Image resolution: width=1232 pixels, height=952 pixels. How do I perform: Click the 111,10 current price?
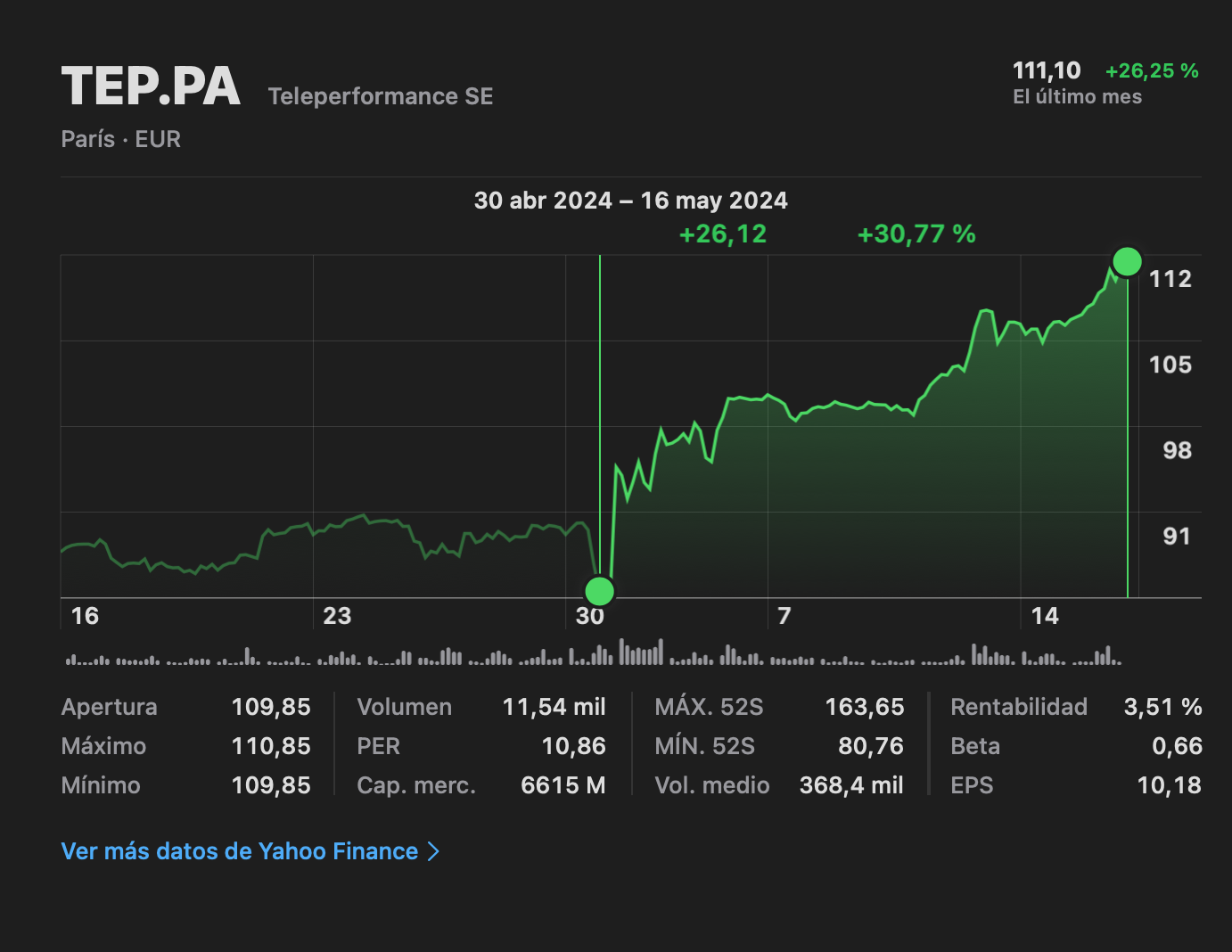[1047, 71]
